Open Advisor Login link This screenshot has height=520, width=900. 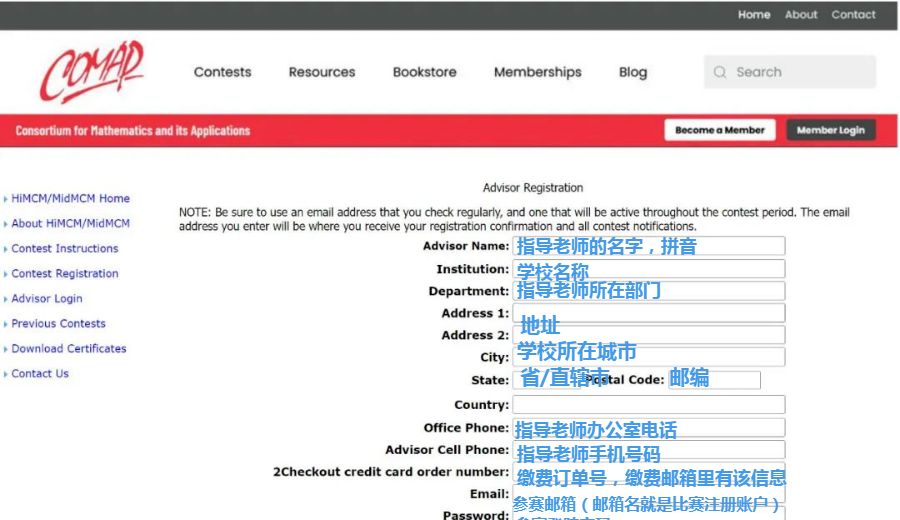(x=47, y=298)
